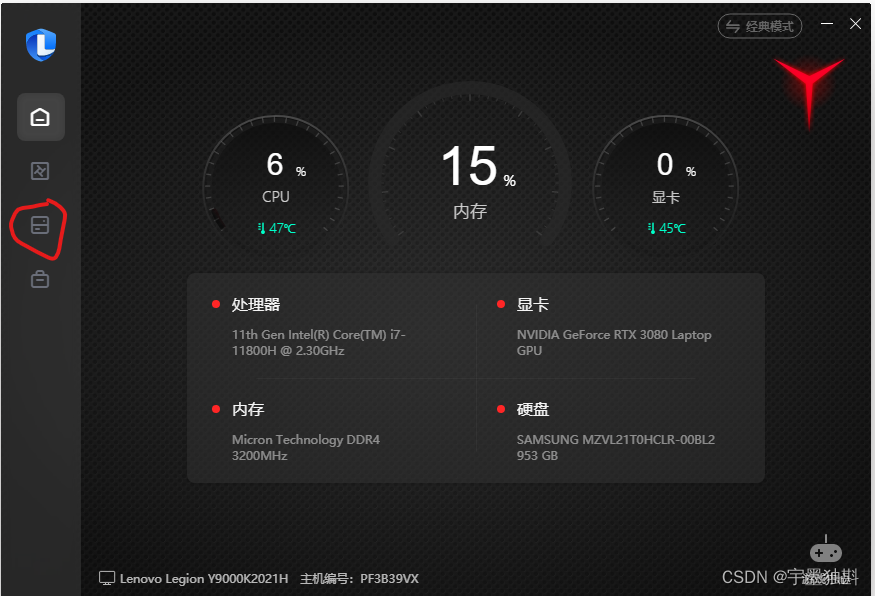
Task: Select the 显卡 graphics card heading in info panel
Action: [x=533, y=305]
